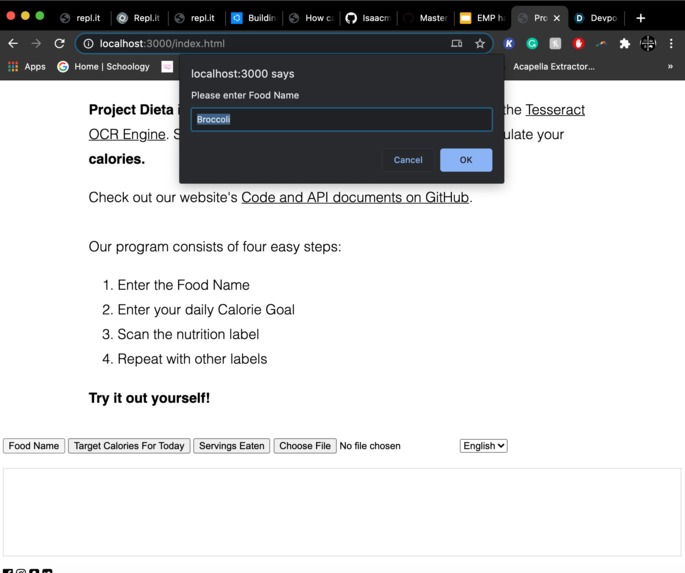Image resolution: width=685 pixels, height=573 pixels.
Task: Open the Apps grid bookmark
Action: pyautogui.click(x=27, y=66)
